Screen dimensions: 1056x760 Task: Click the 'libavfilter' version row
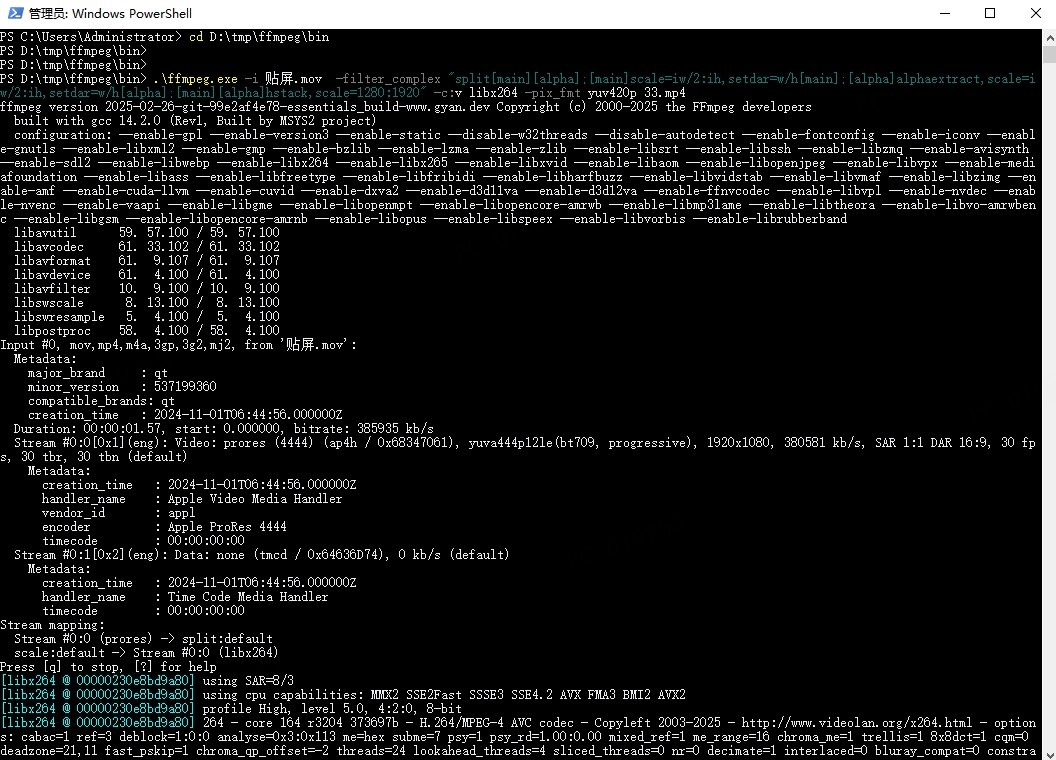point(147,289)
